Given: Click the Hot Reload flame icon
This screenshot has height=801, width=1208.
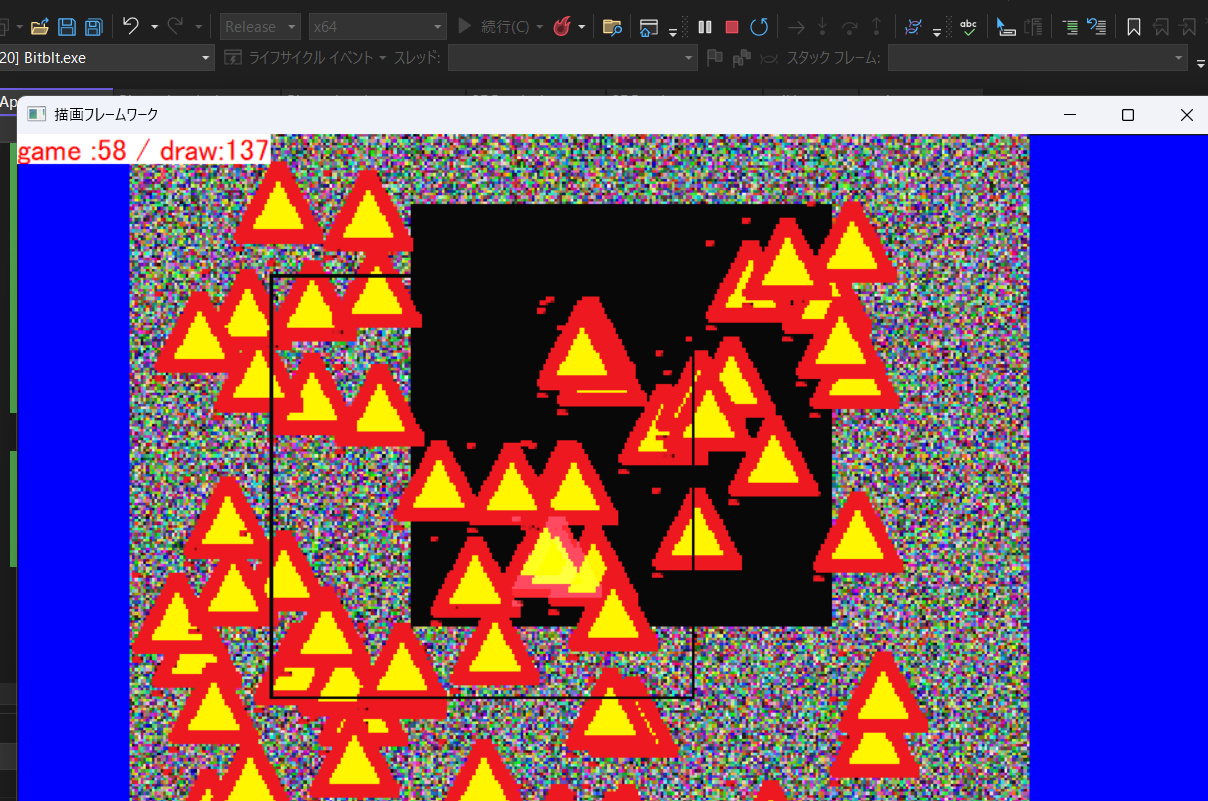Looking at the screenshot, I should tap(563, 27).
